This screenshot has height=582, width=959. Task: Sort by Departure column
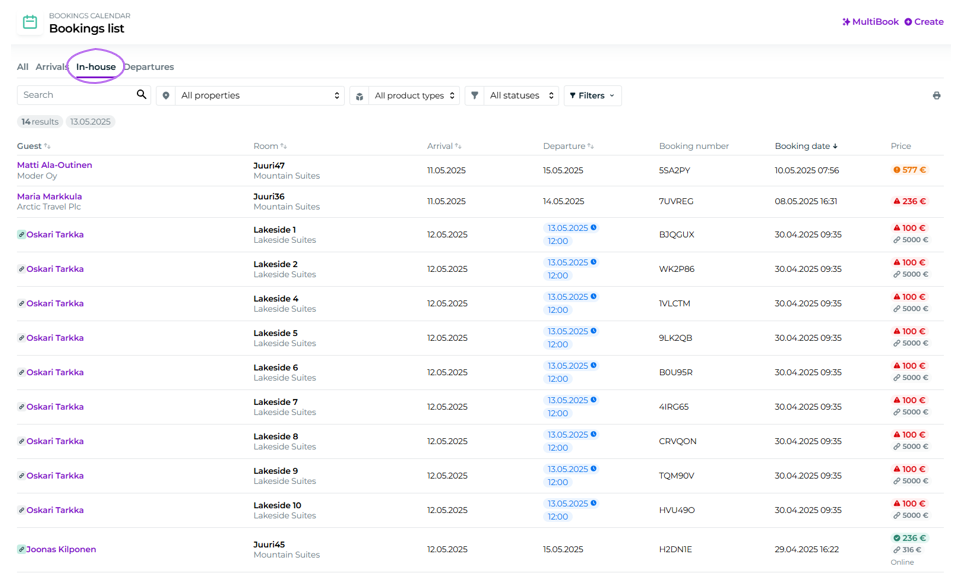point(568,146)
